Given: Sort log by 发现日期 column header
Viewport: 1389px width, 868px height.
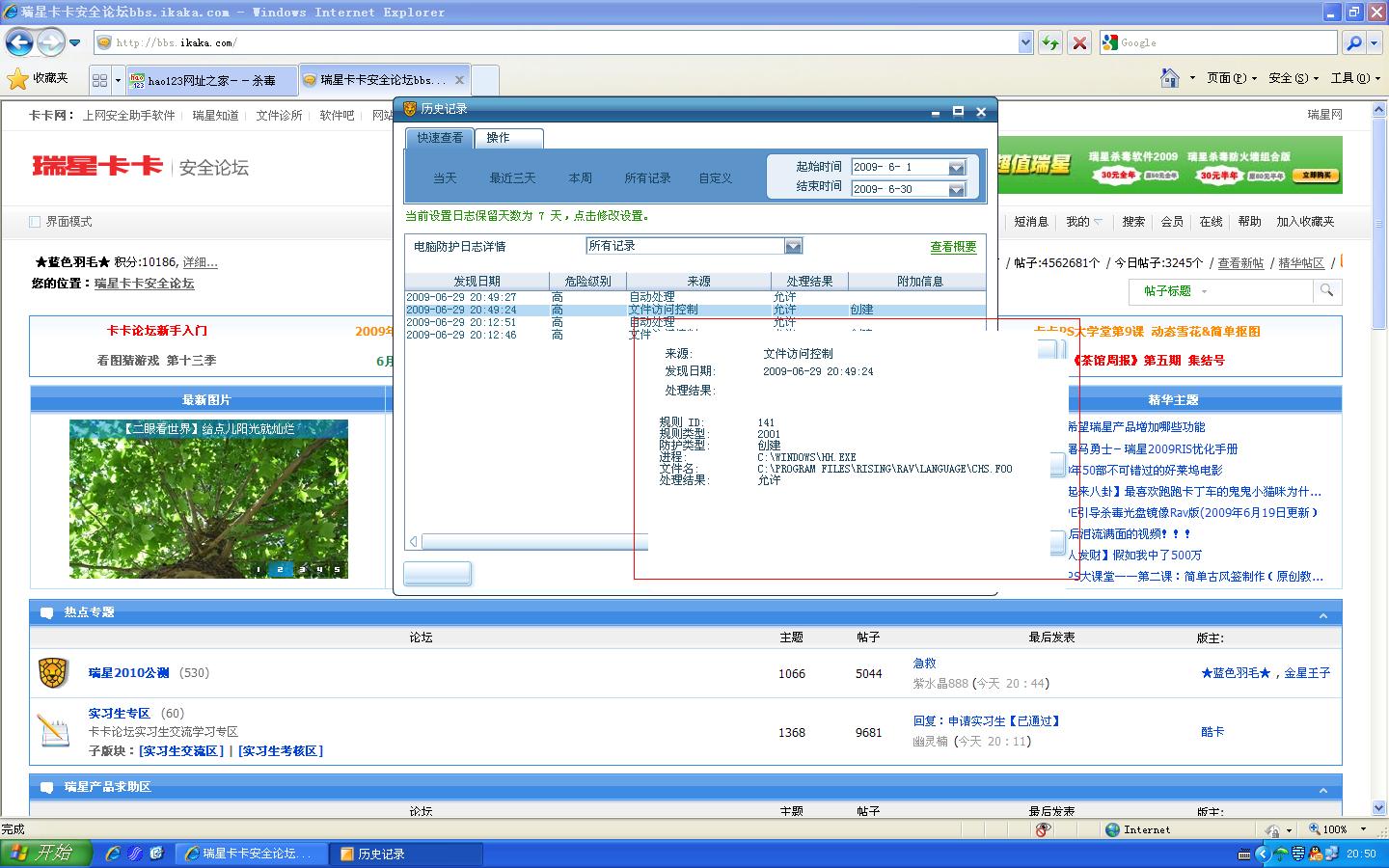Looking at the screenshot, I should click(x=477, y=282).
